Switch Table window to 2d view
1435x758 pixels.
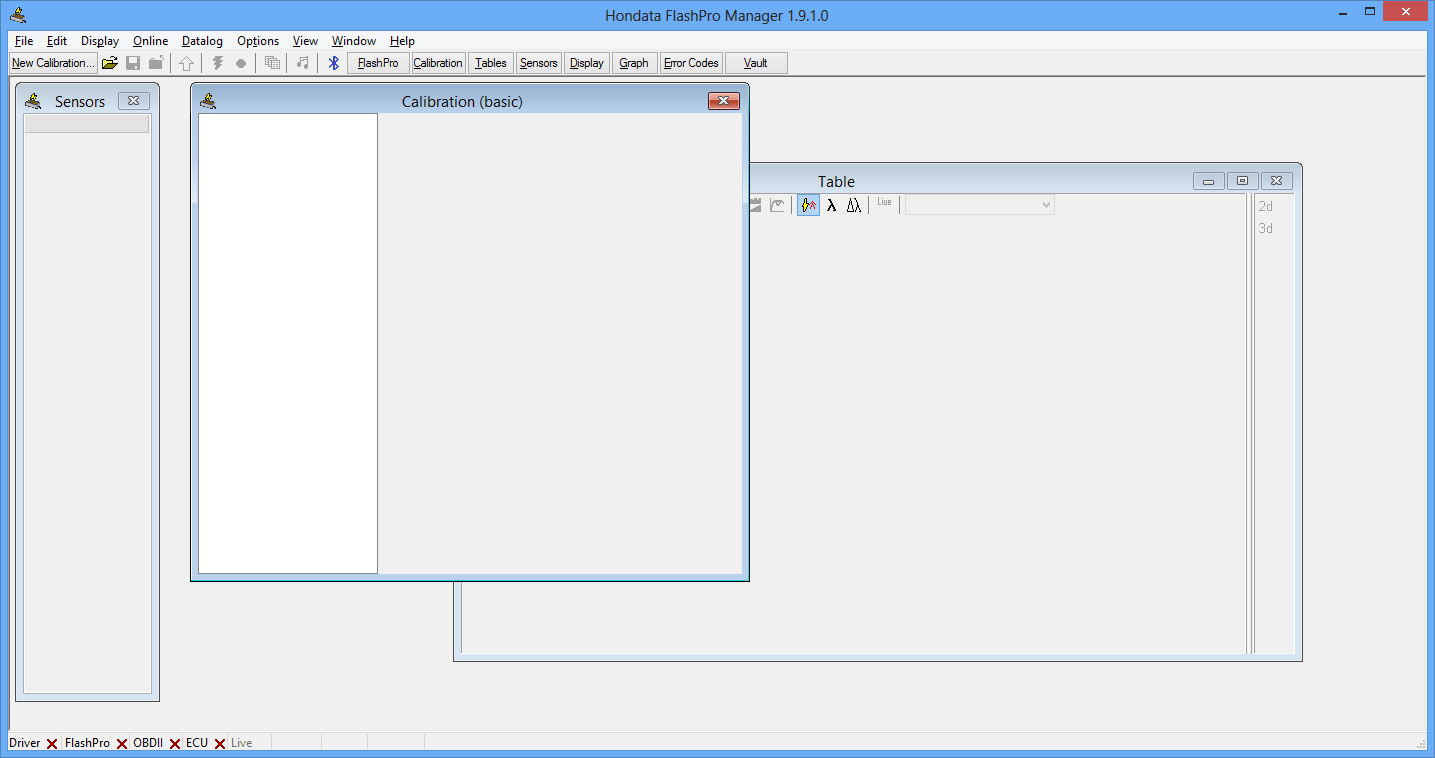(1266, 206)
